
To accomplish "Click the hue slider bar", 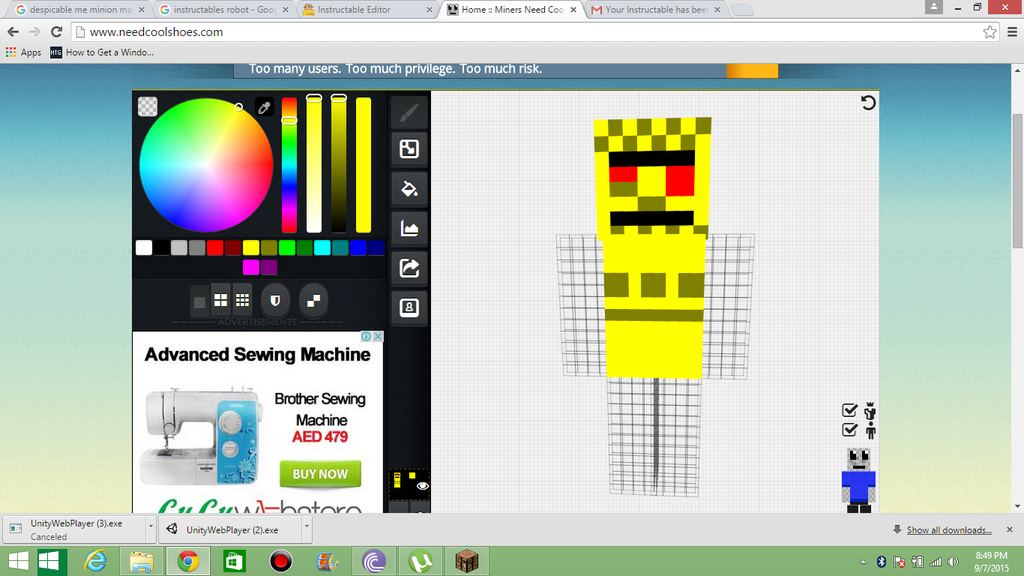I will pos(289,165).
